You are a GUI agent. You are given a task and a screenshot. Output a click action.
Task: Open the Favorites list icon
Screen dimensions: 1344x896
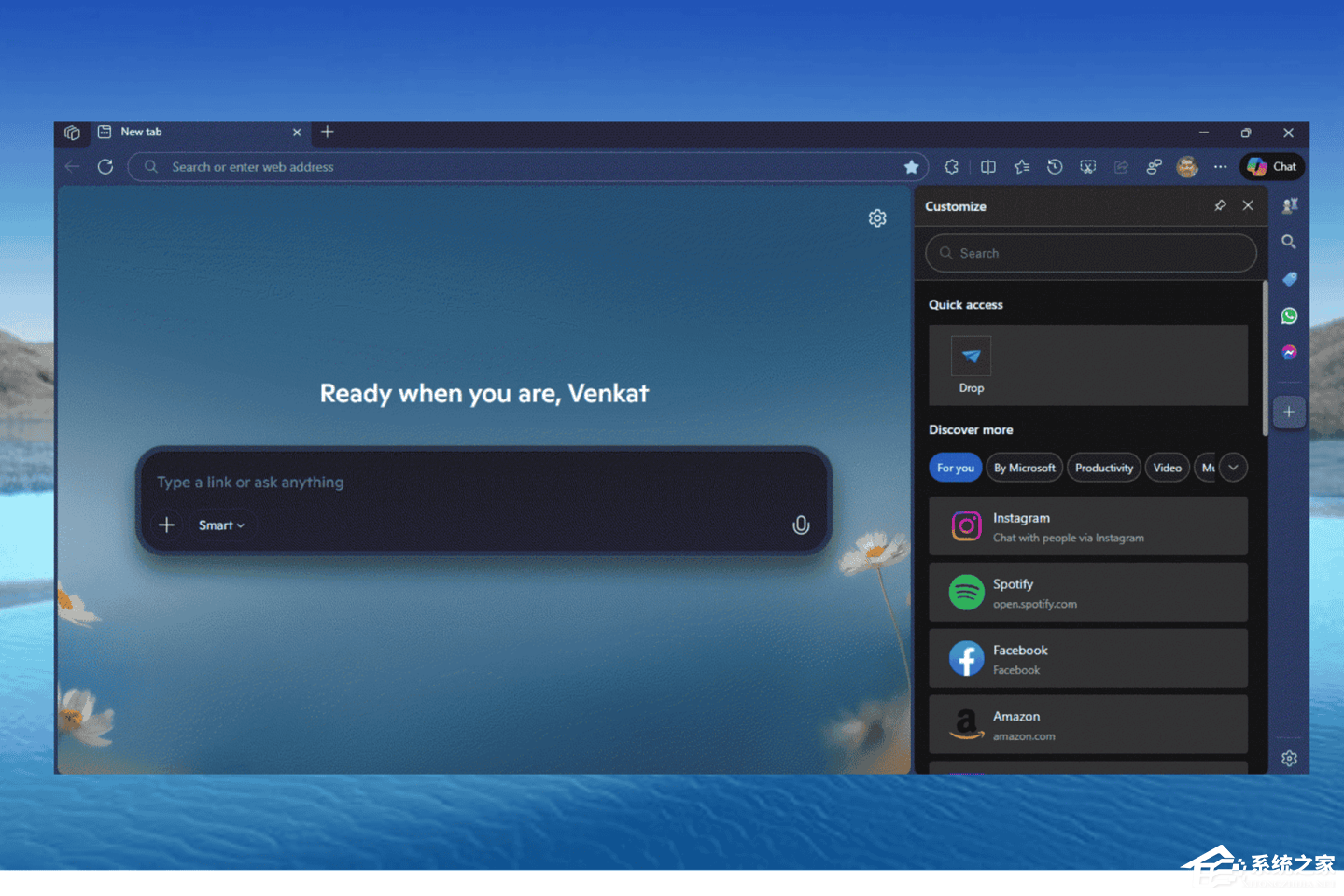(x=1022, y=167)
